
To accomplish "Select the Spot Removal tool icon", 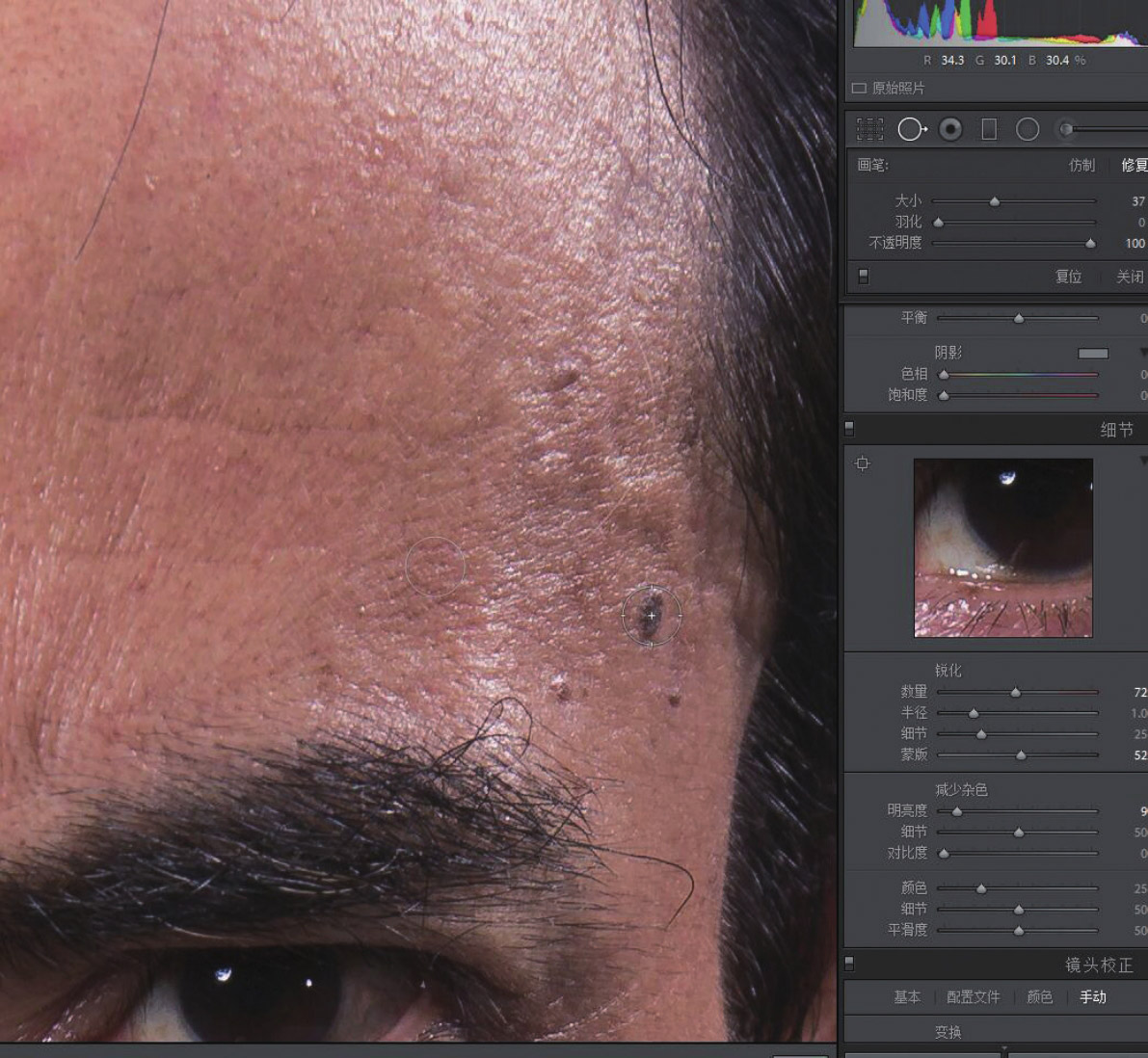I will coord(911,129).
